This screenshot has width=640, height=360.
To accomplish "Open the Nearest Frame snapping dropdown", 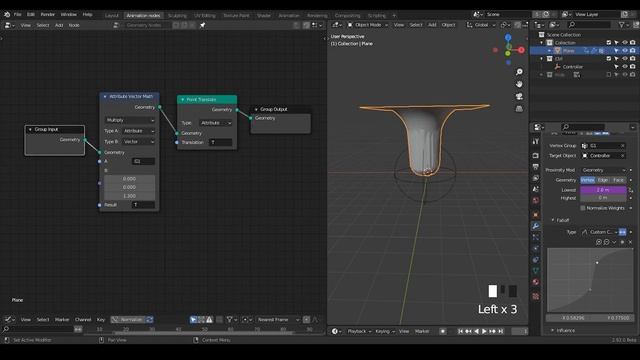I will click(278, 320).
